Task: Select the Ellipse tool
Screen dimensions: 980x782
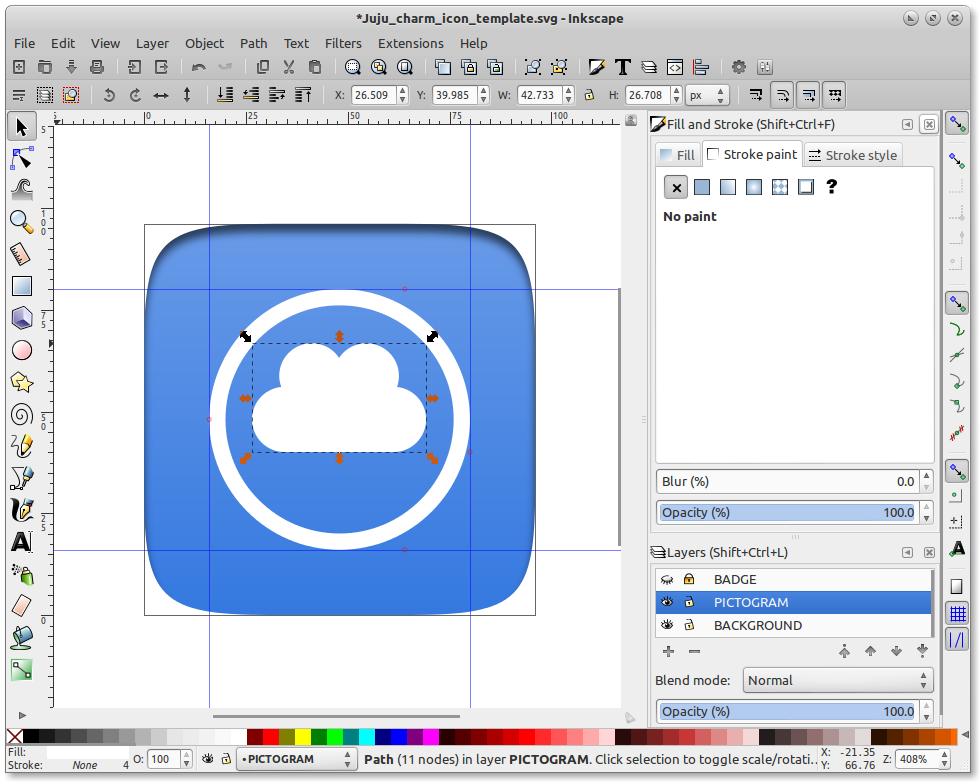Action: click(21, 350)
